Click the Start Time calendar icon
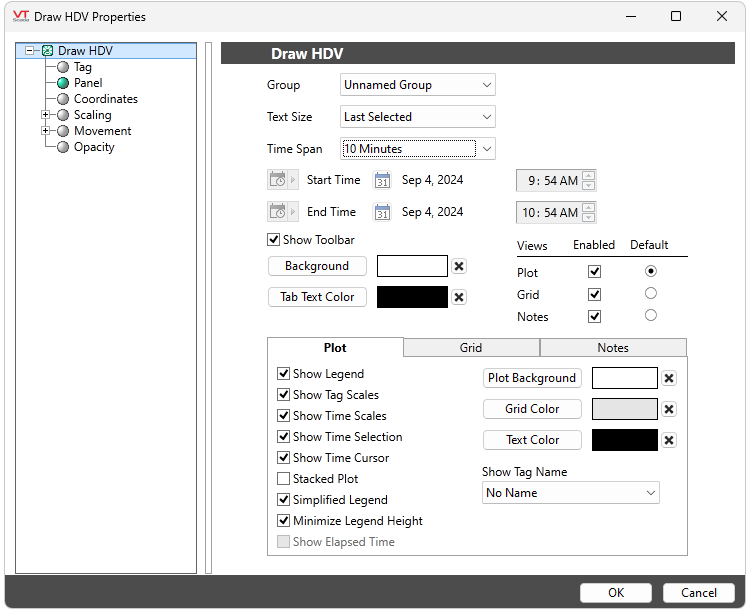Screen dimensions: 747x613 point(382,181)
